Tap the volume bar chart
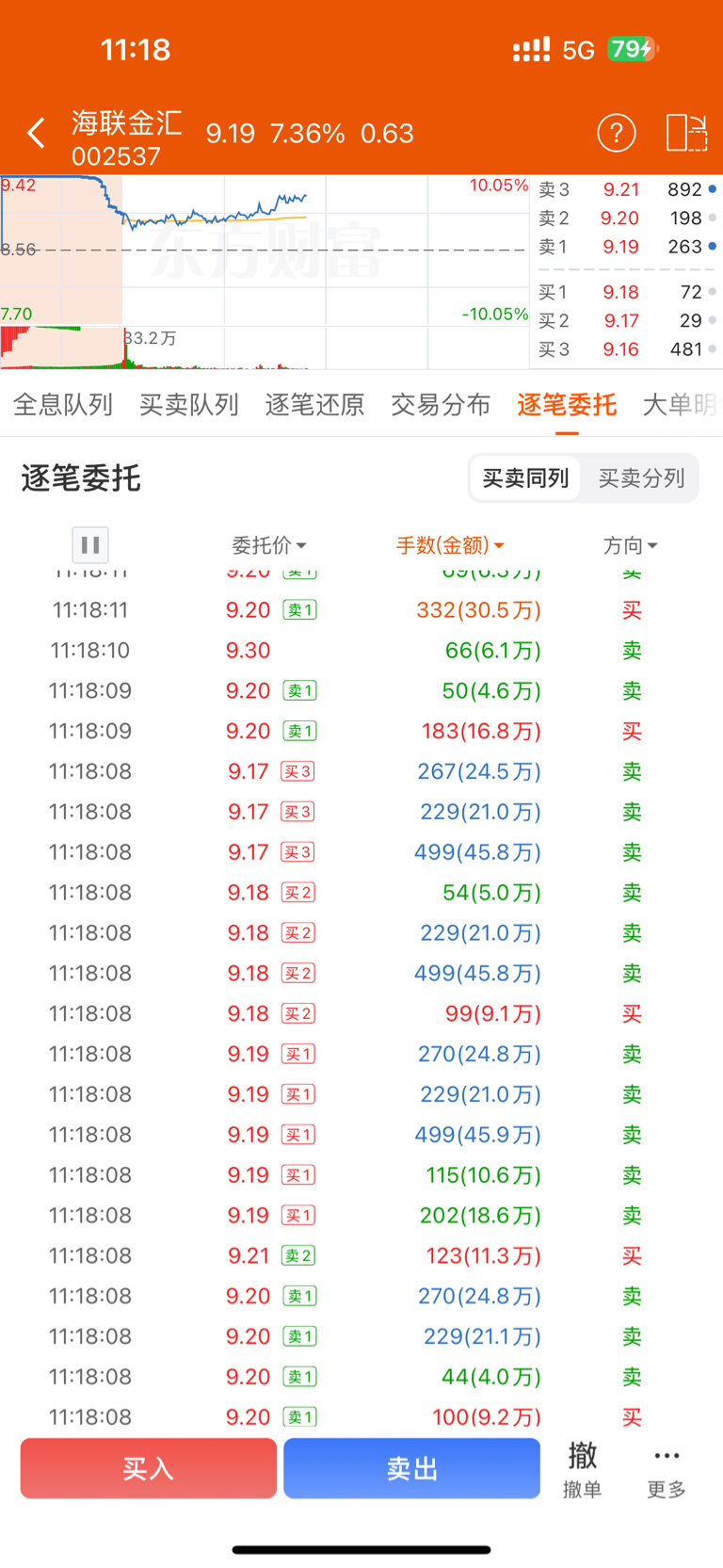This screenshot has width=723, height=1568. tap(264, 347)
